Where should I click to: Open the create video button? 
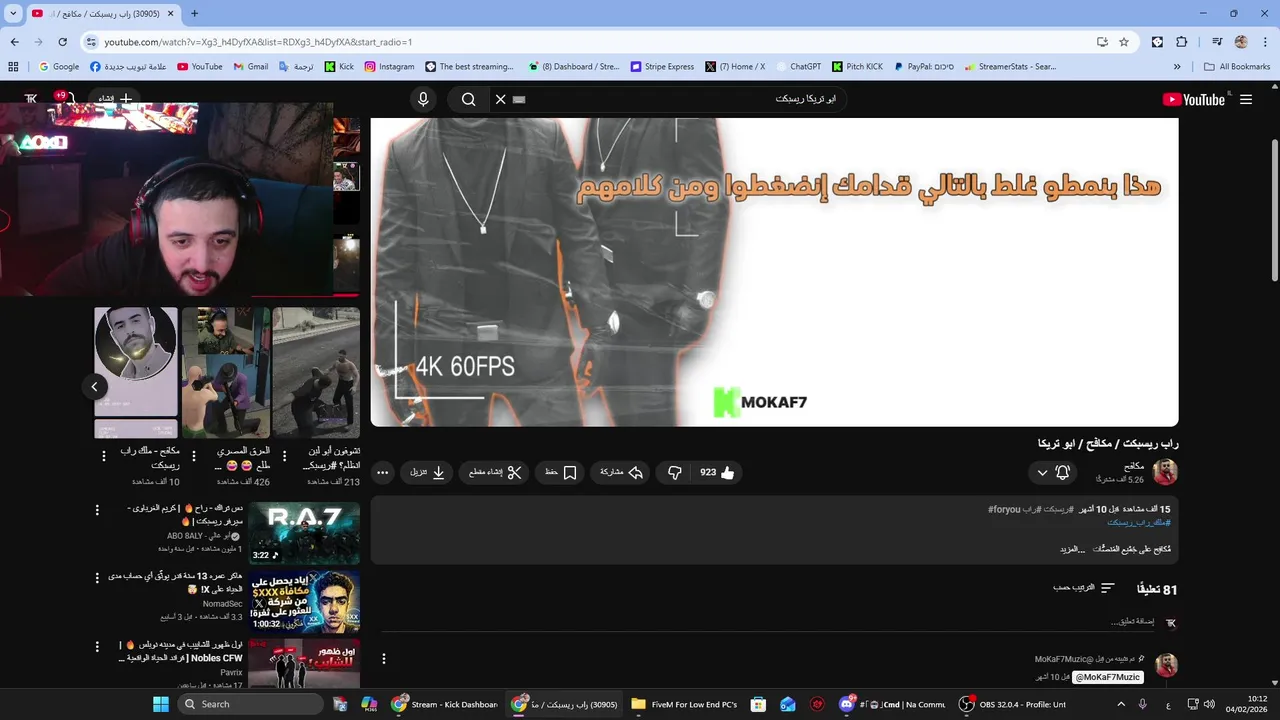point(116,99)
